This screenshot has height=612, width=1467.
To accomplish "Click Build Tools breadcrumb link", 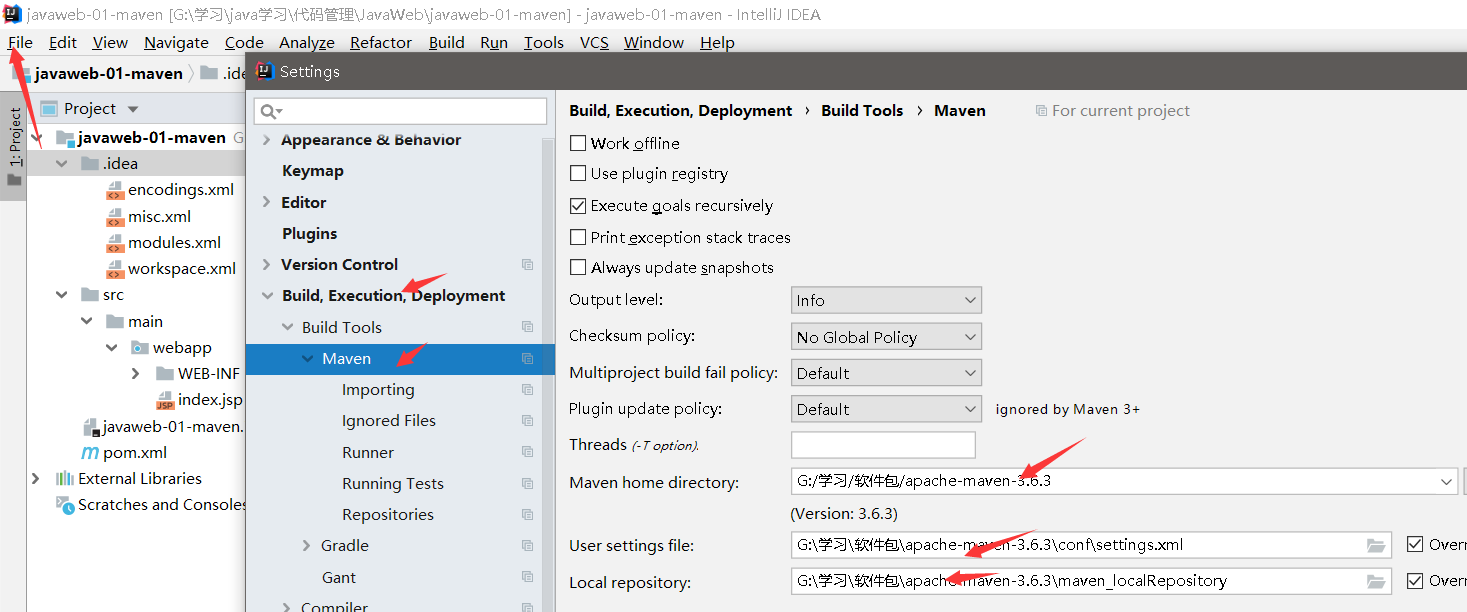I will tap(862, 111).
